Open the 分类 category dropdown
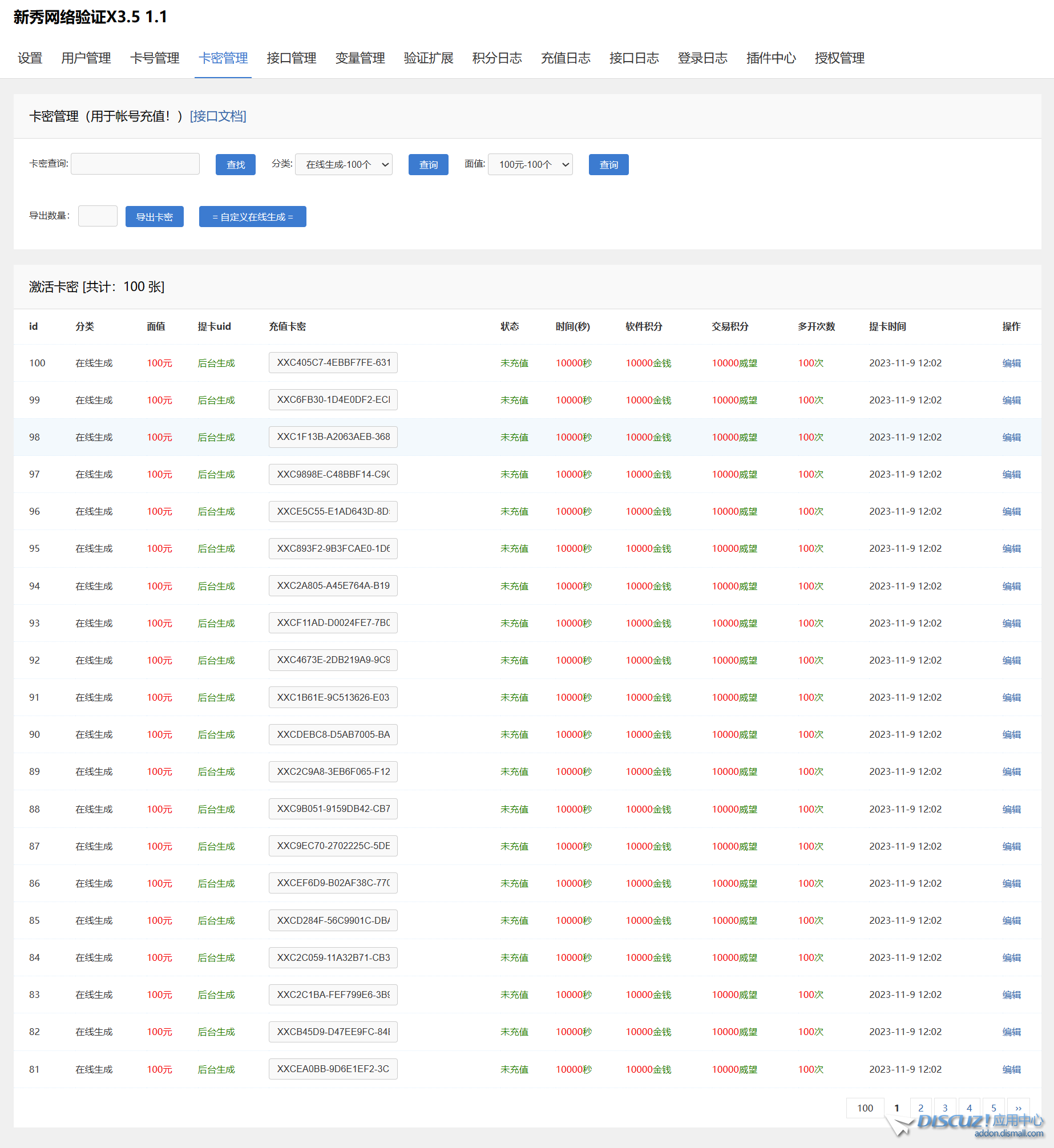This screenshot has width=1054, height=1148. pos(344,165)
